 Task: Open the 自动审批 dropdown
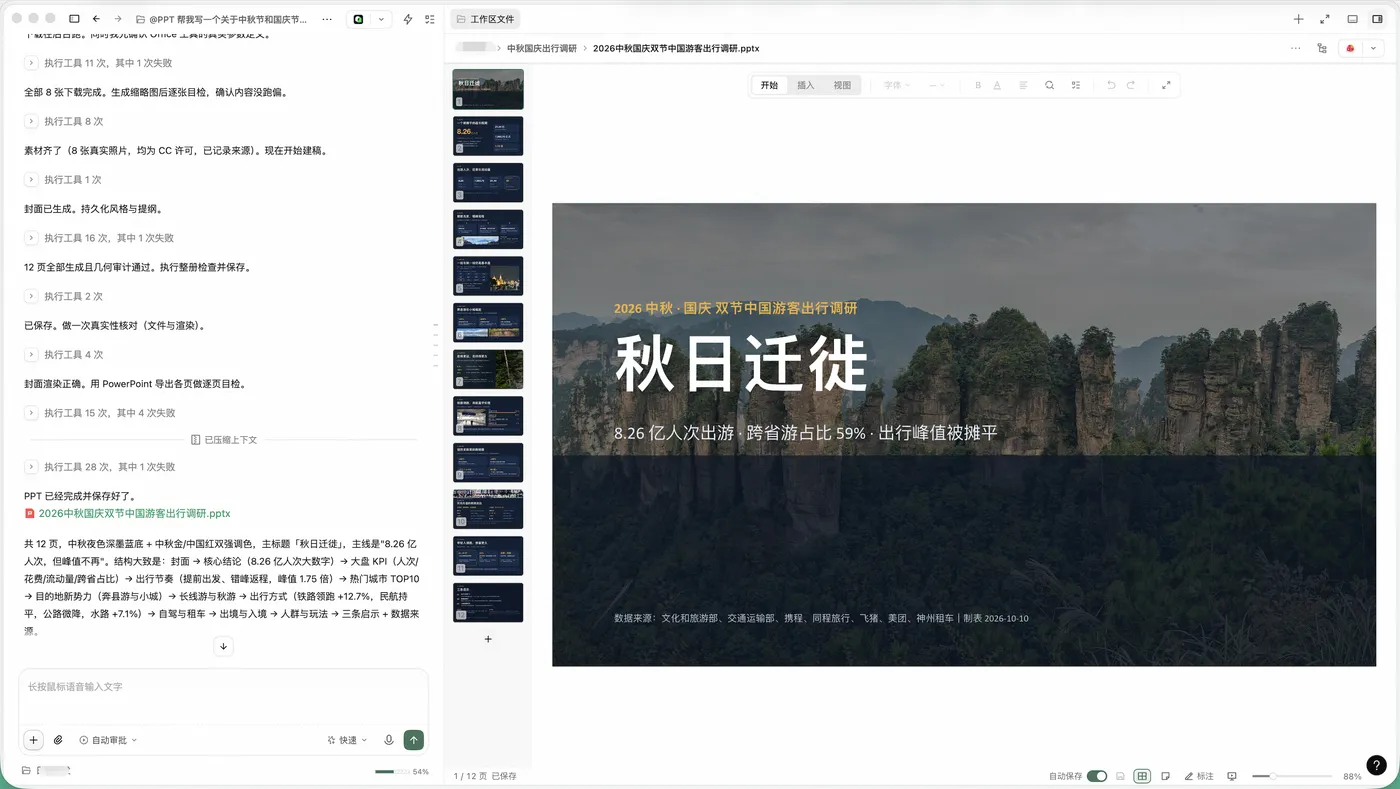click(x=108, y=740)
